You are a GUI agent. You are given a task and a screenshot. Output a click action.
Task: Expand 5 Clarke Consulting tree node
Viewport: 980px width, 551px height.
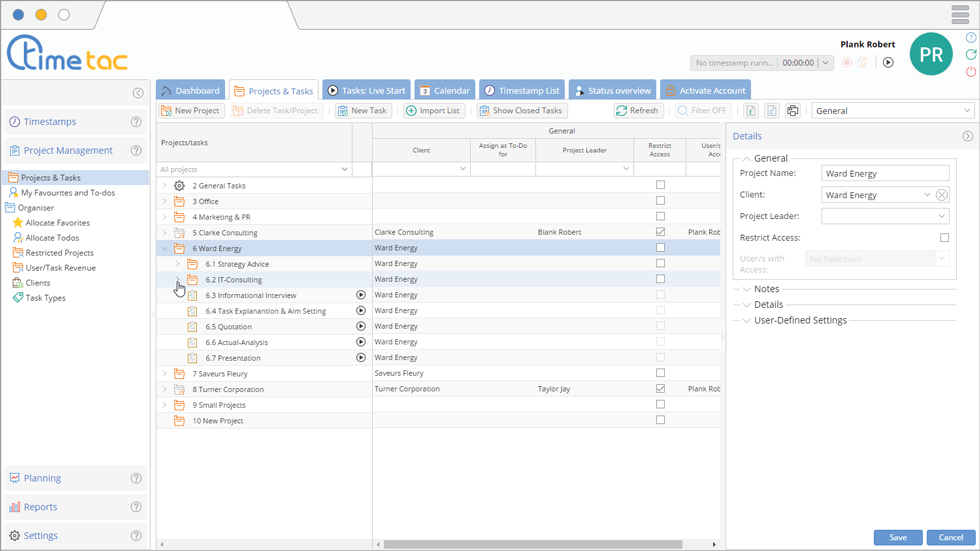(x=164, y=232)
